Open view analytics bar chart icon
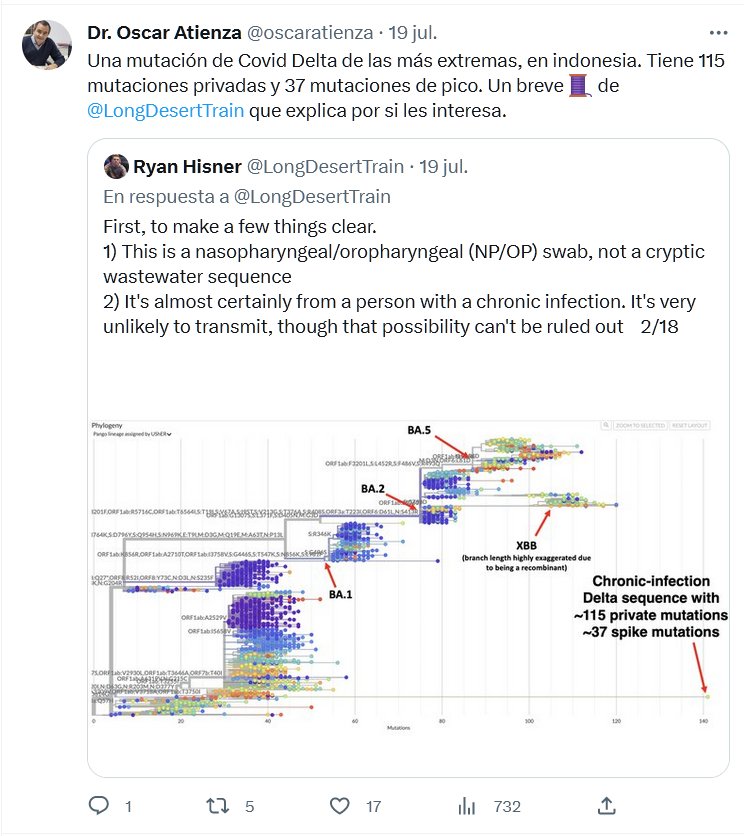Screen dimensions: 744x836 [467, 806]
